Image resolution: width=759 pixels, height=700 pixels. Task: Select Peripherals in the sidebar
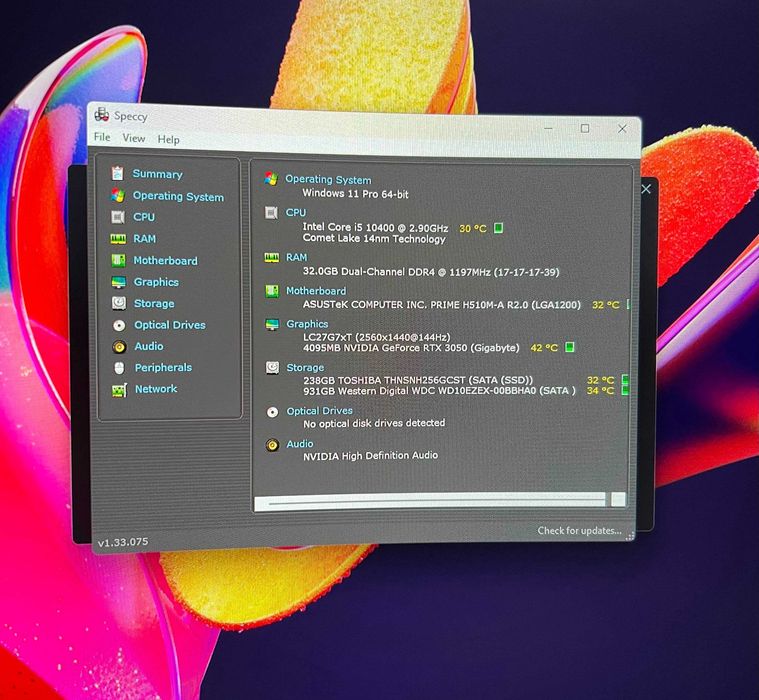point(163,367)
